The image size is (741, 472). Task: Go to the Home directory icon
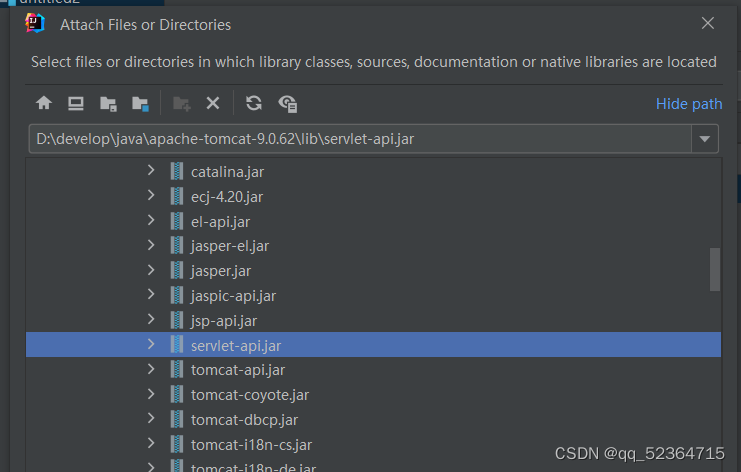pos(44,103)
